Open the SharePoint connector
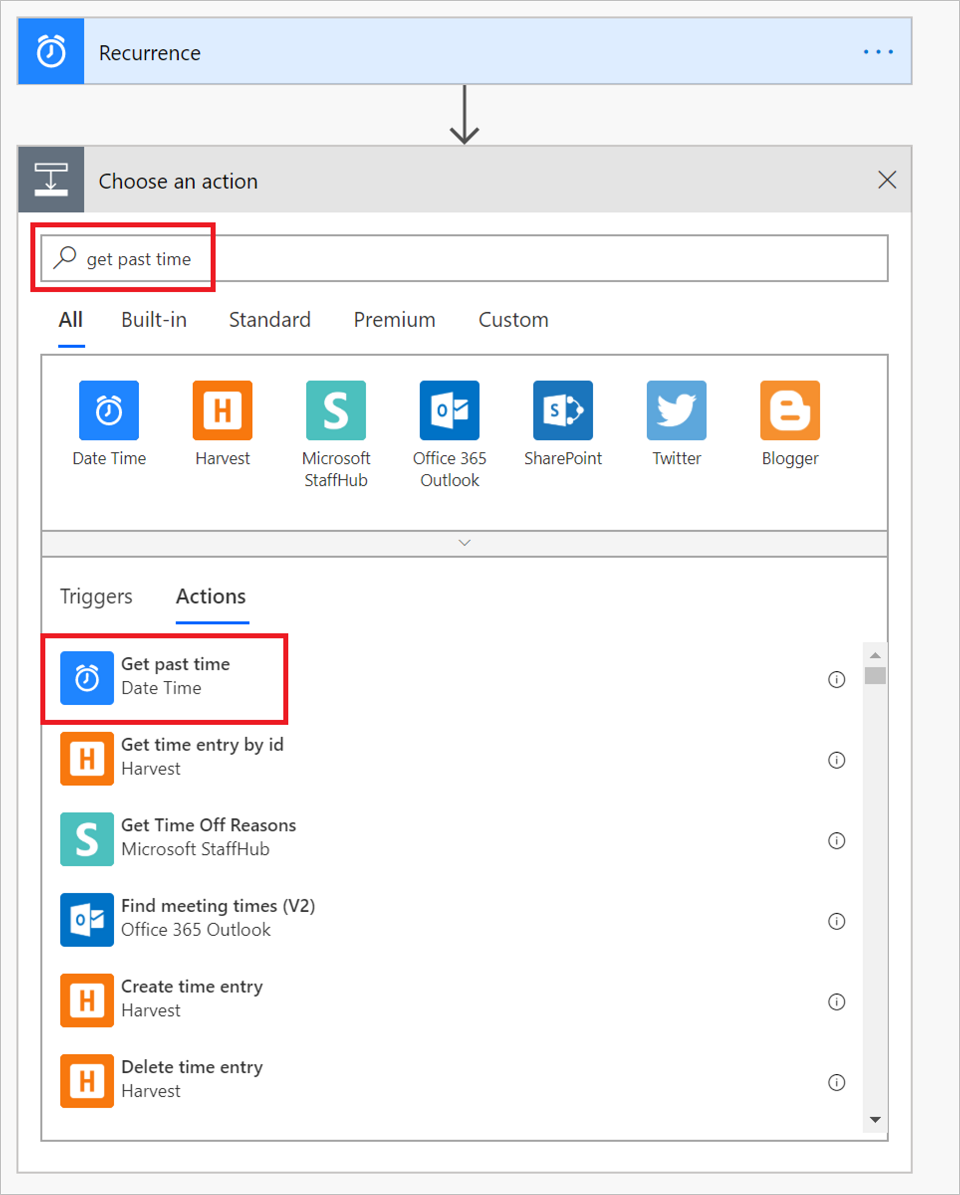Screen dimensions: 960x1195 tap(563, 411)
